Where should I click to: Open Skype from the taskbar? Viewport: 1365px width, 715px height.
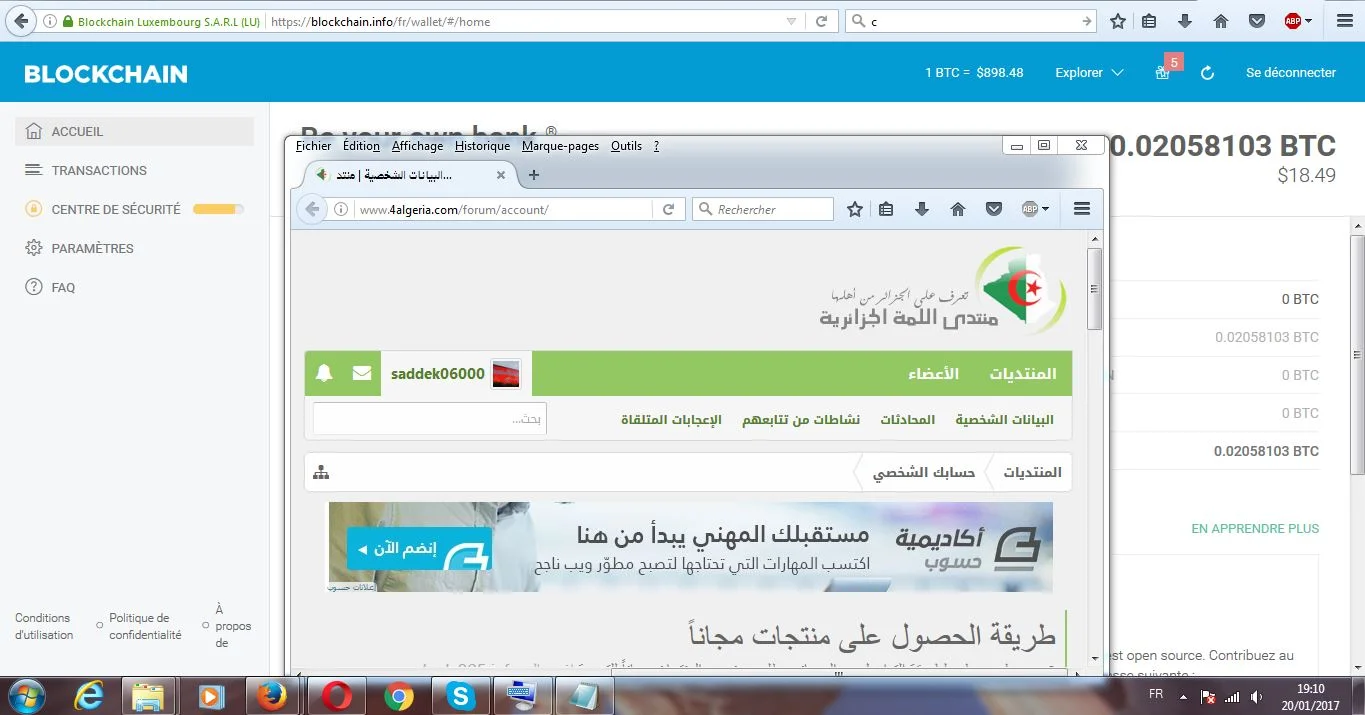[460, 695]
